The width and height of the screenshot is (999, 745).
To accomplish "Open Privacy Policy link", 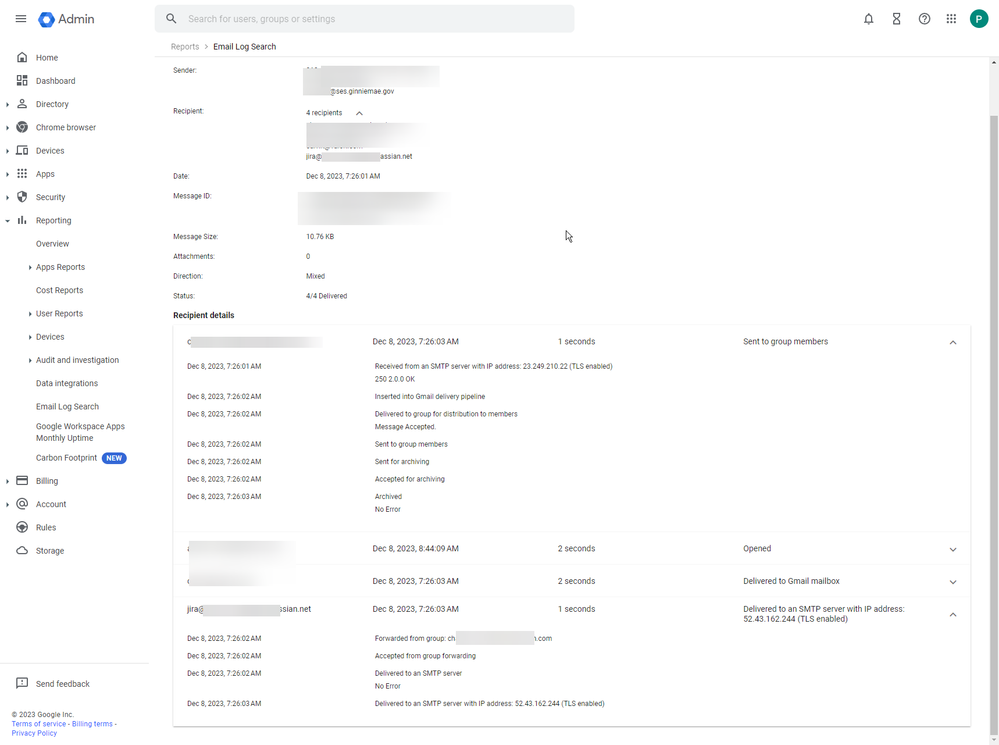I will pos(34,733).
